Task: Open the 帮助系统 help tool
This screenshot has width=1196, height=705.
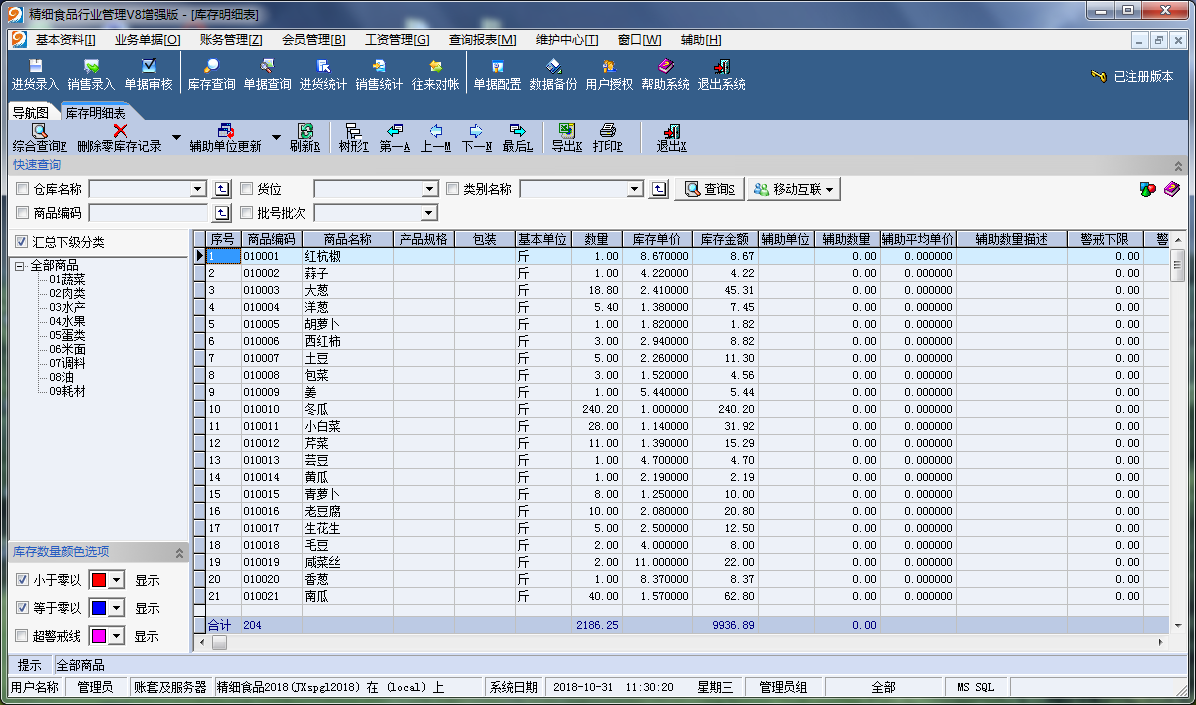Action: click(665, 75)
